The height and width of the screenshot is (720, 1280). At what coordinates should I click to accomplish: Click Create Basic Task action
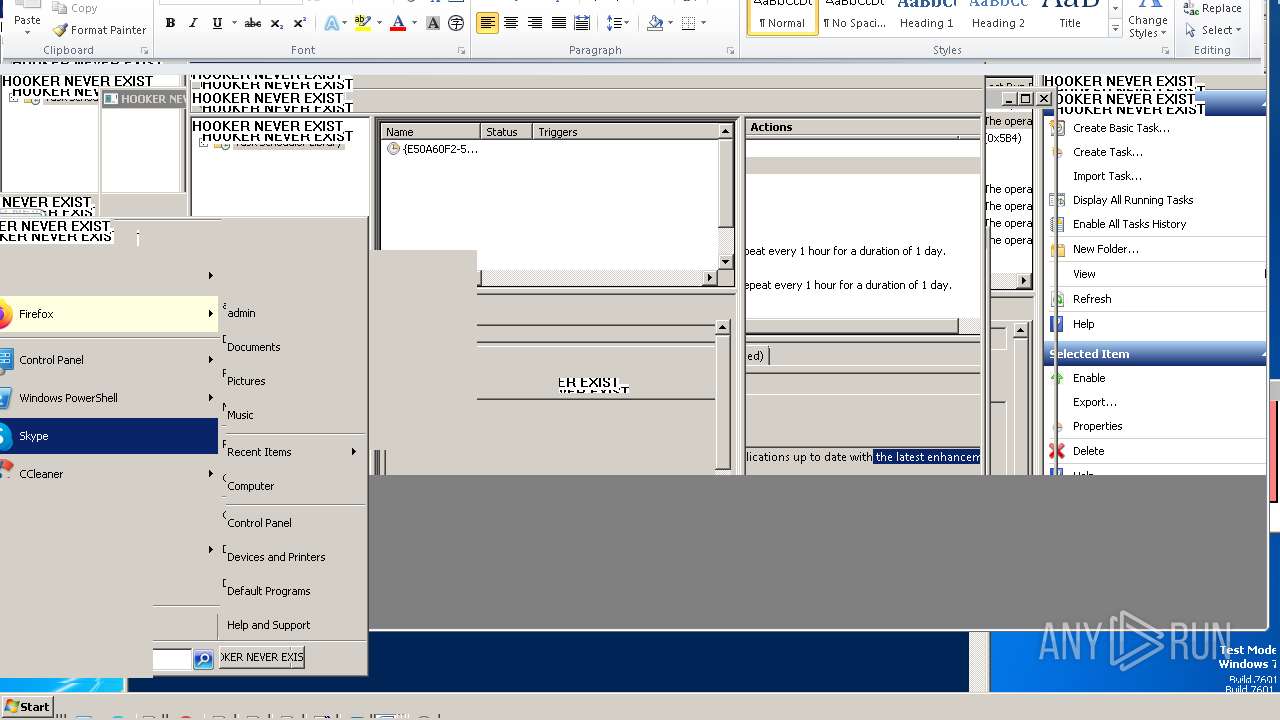click(x=1121, y=128)
